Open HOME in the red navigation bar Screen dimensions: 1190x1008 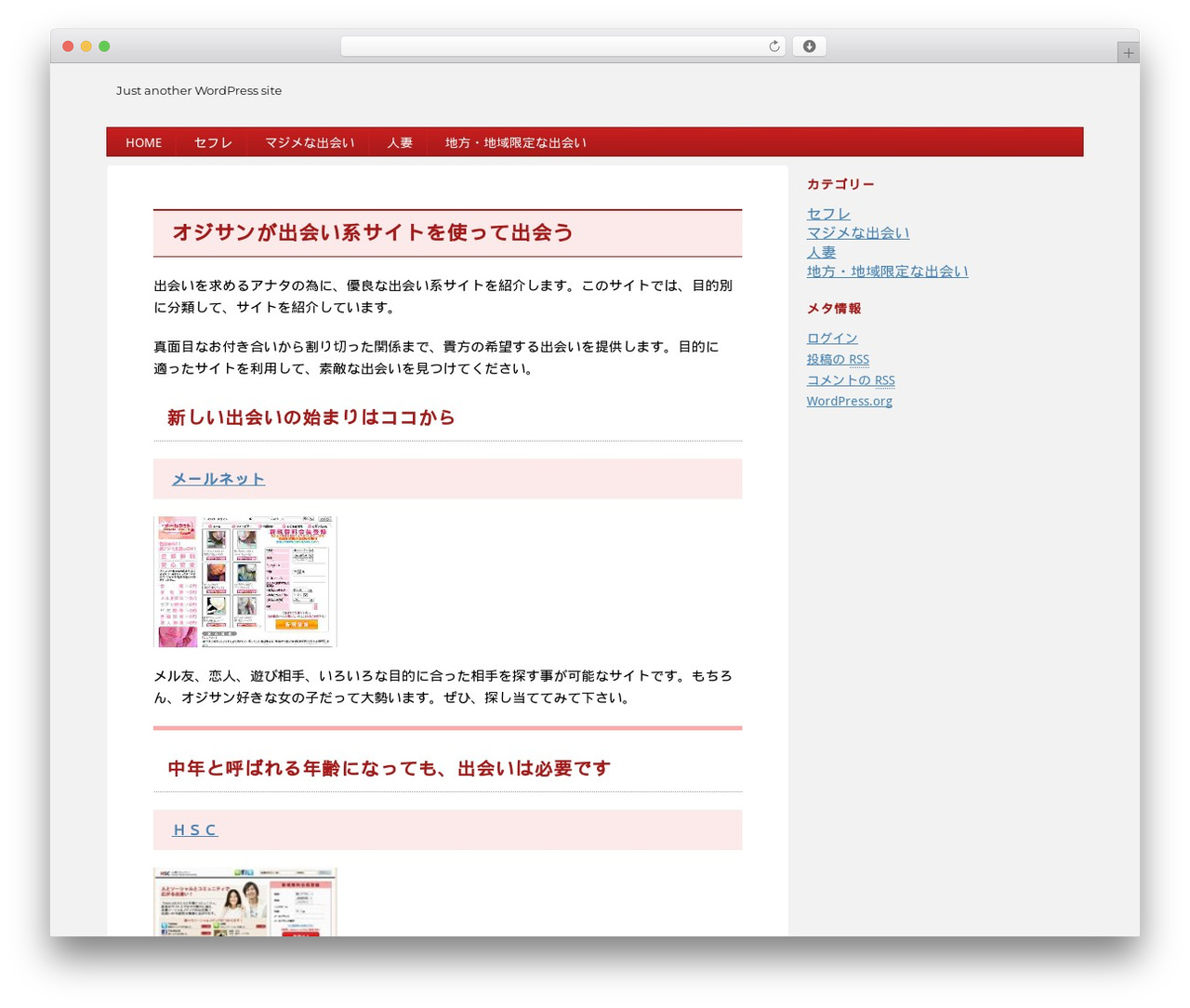point(144,142)
